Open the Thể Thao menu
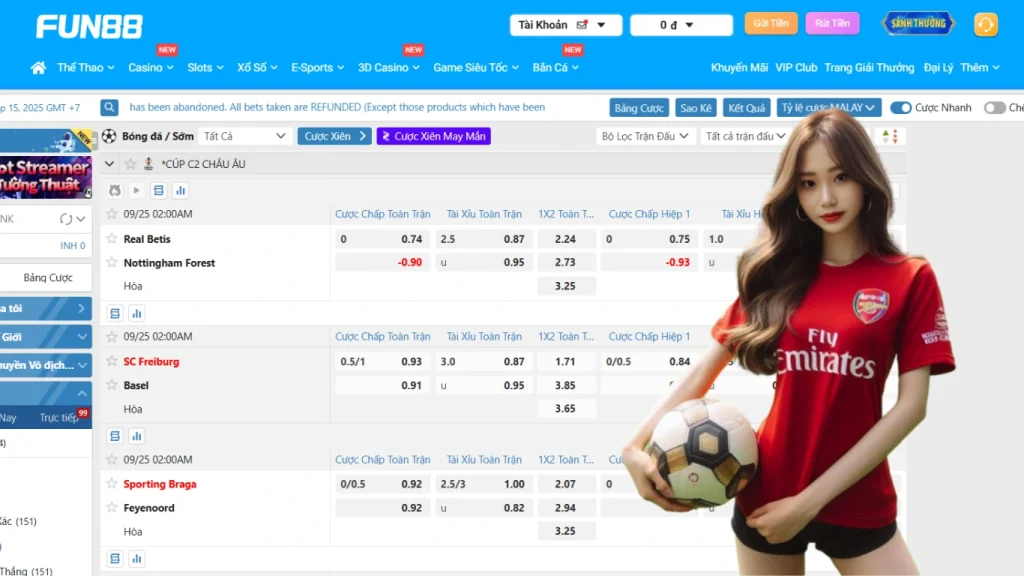This screenshot has height=576, width=1024. coord(86,67)
